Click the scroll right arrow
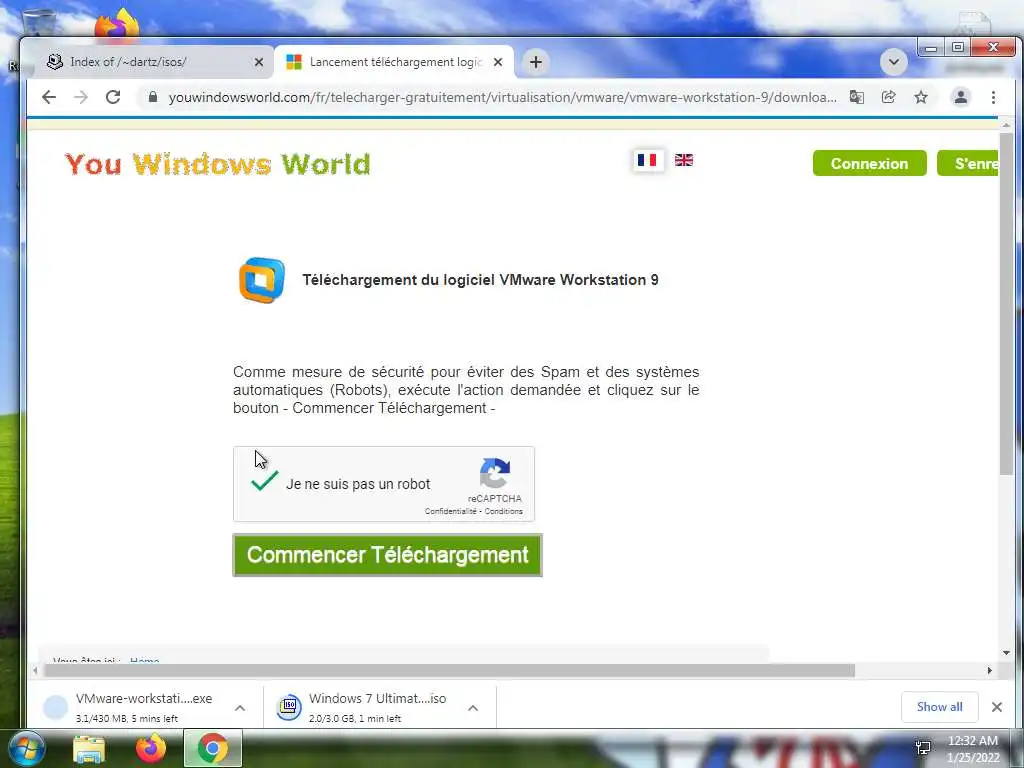 (989, 671)
